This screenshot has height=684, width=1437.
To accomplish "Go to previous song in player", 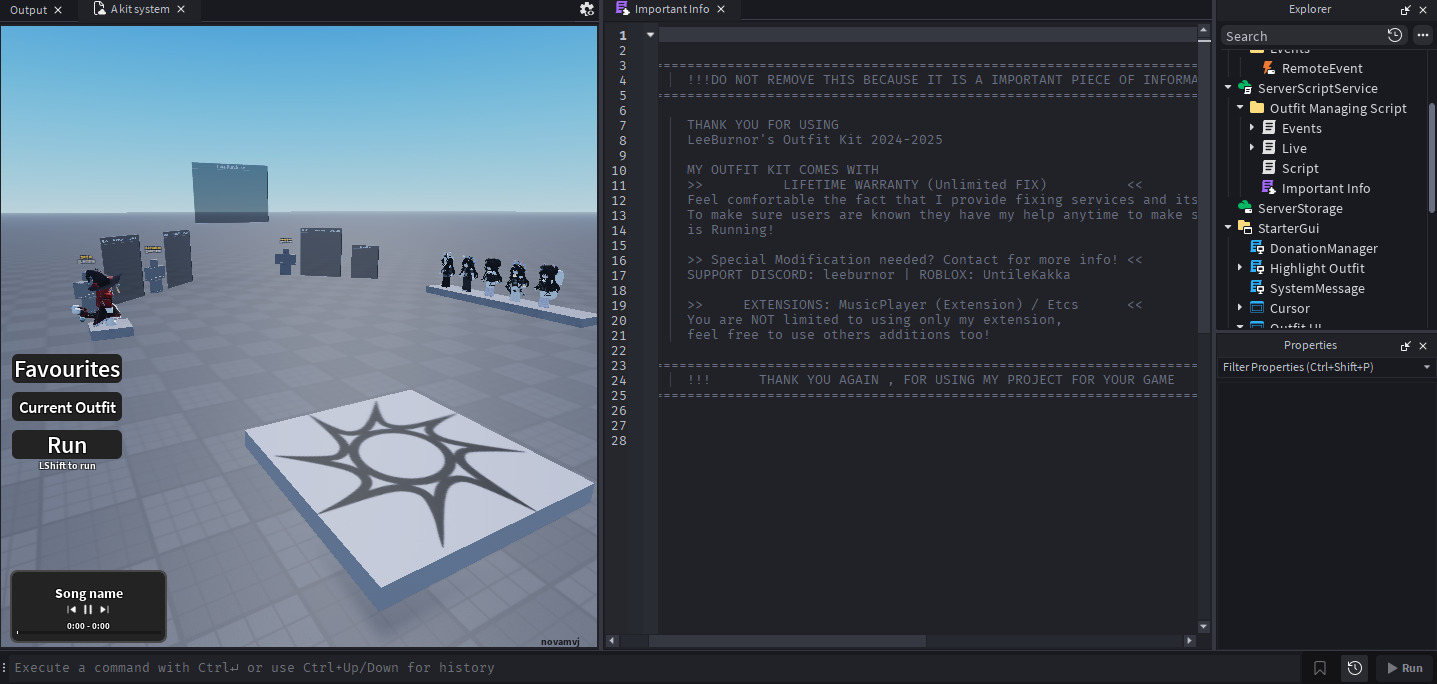I will pos(72,609).
